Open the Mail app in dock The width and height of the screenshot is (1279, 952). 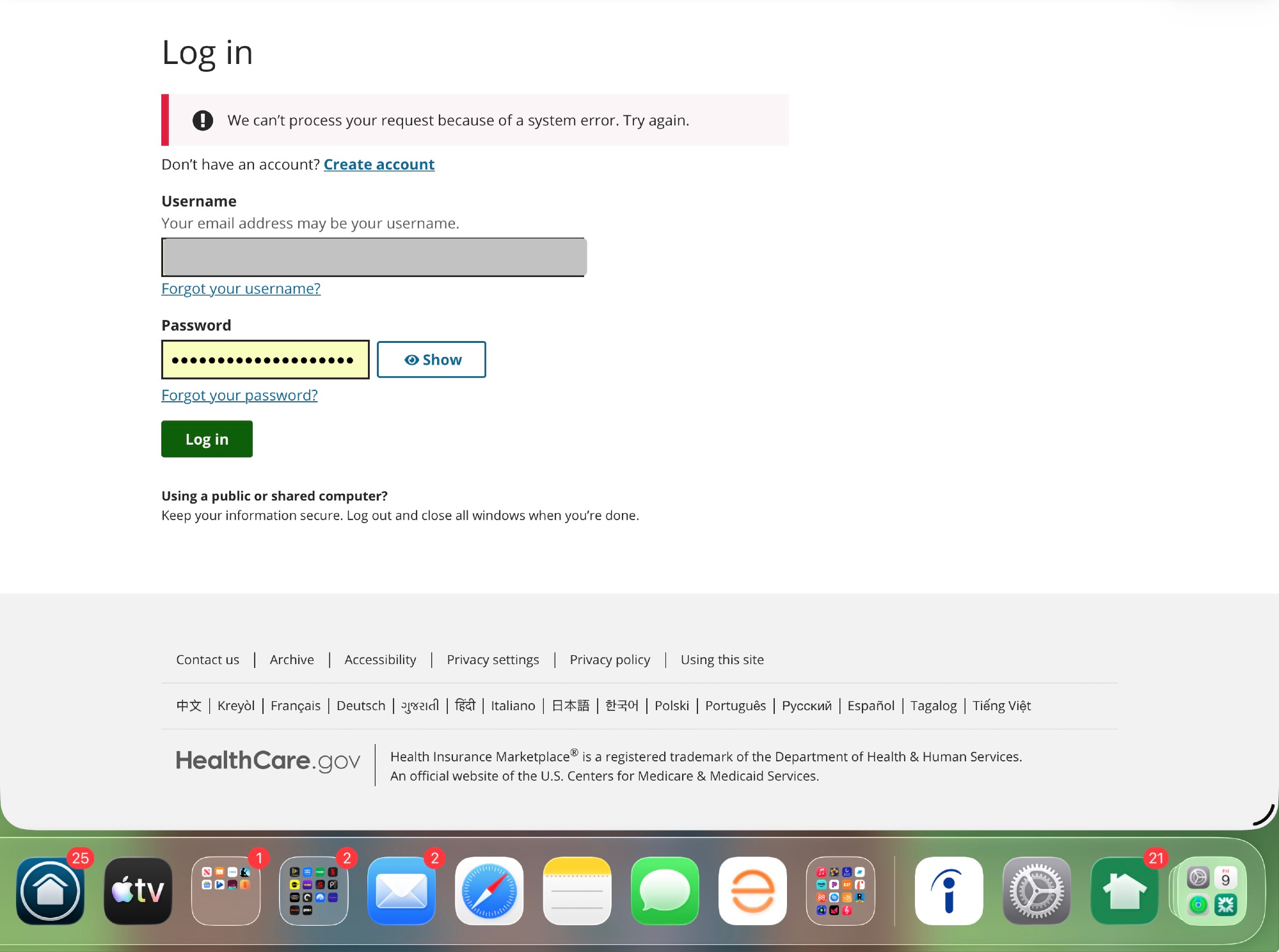coord(401,891)
